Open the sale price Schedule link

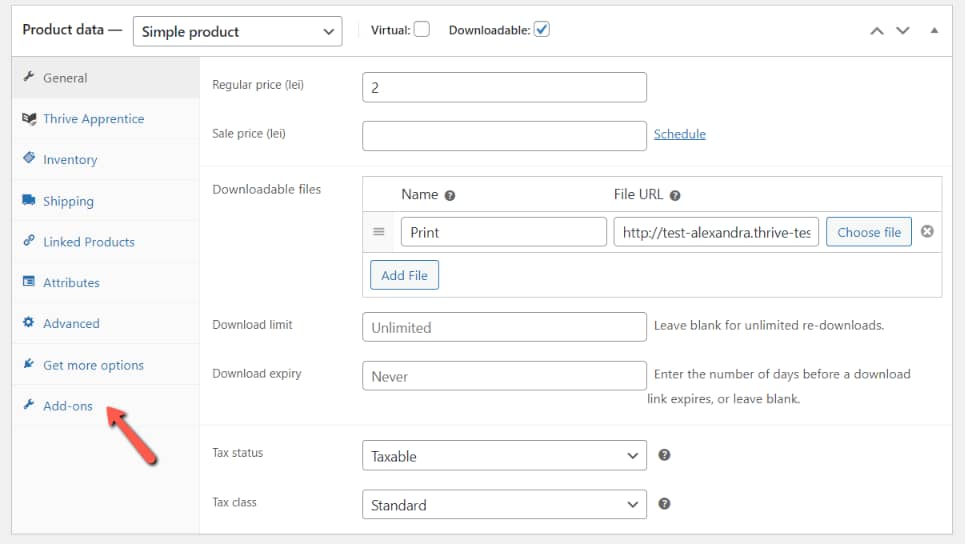click(679, 134)
